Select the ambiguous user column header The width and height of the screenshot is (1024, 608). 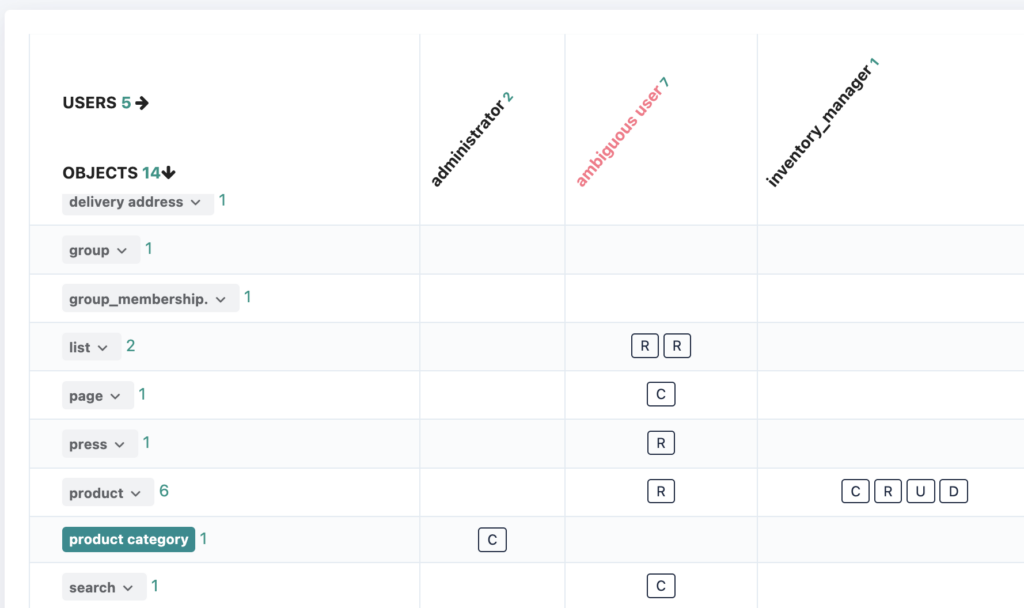click(617, 136)
